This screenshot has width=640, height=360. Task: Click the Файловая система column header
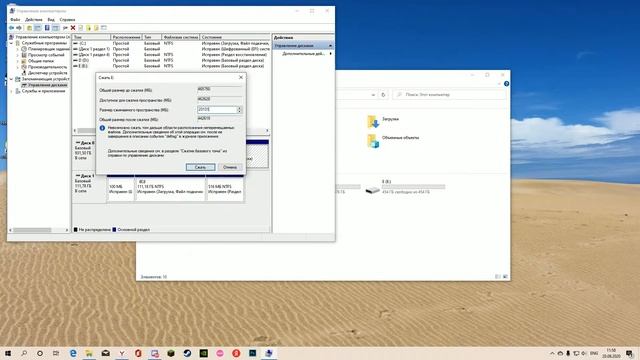(x=181, y=37)
